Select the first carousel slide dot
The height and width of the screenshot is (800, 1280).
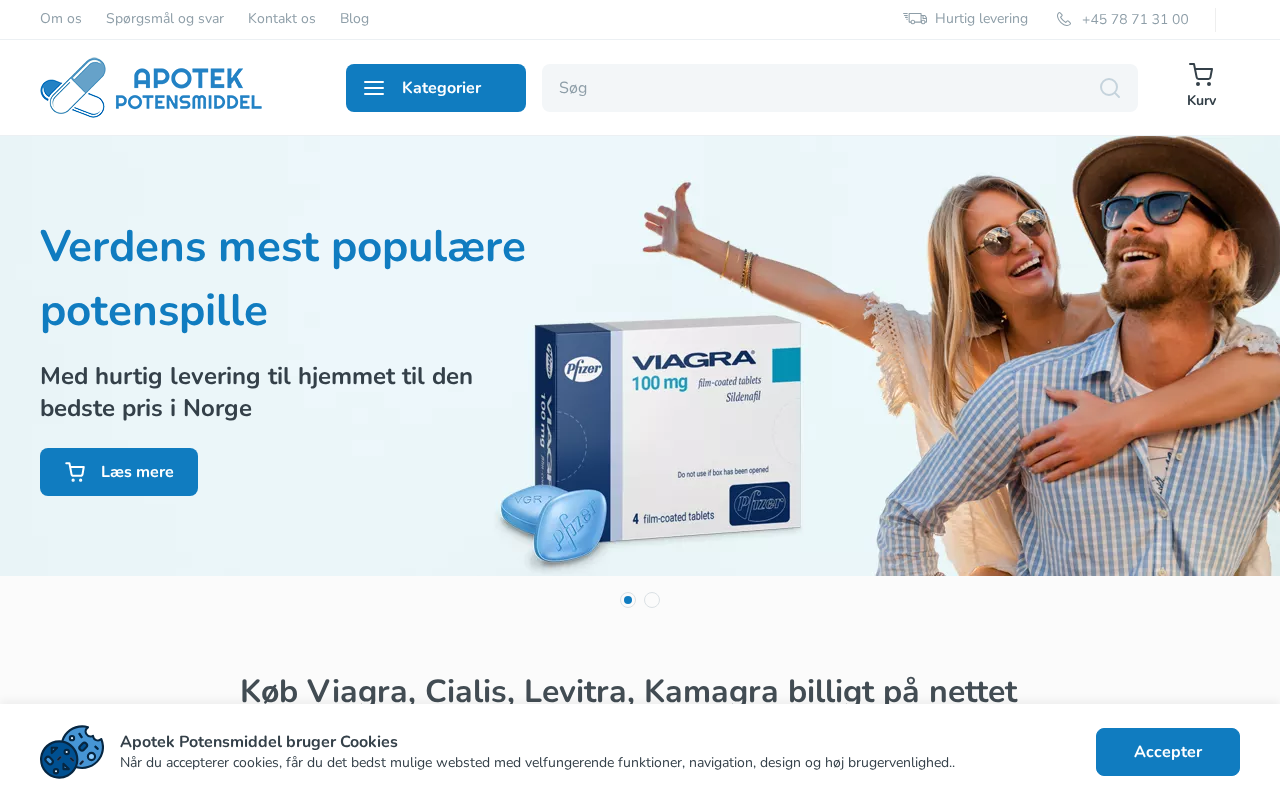[x=628, y=600]
